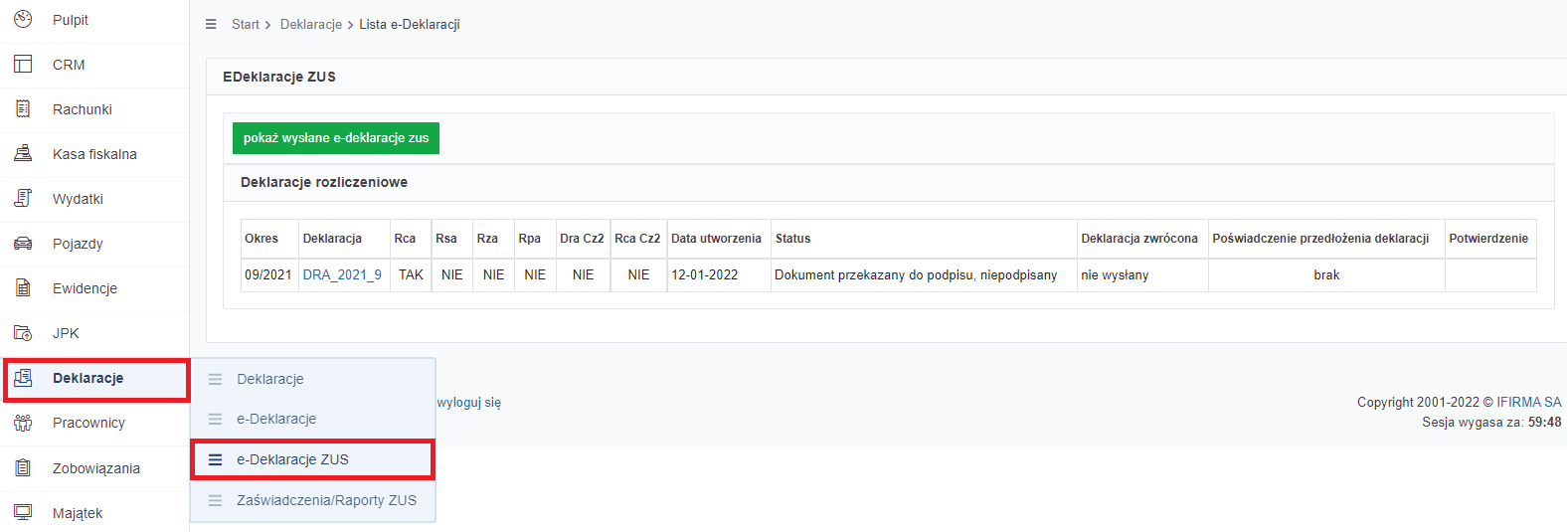Click the wyloguj się logout link
The width and height of the screenshot is (1568, 532).
469,402
